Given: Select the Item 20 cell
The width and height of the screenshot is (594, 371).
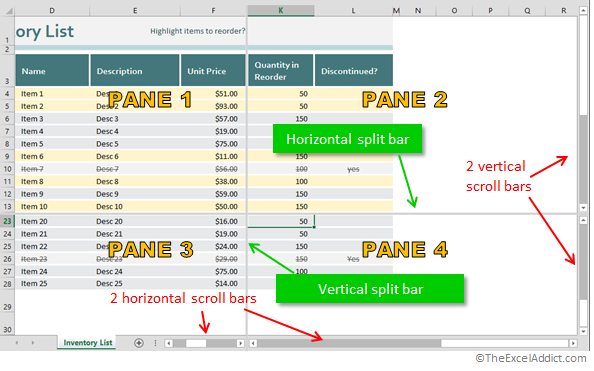Looking at the screenshot, I should (x=52, y=221).
